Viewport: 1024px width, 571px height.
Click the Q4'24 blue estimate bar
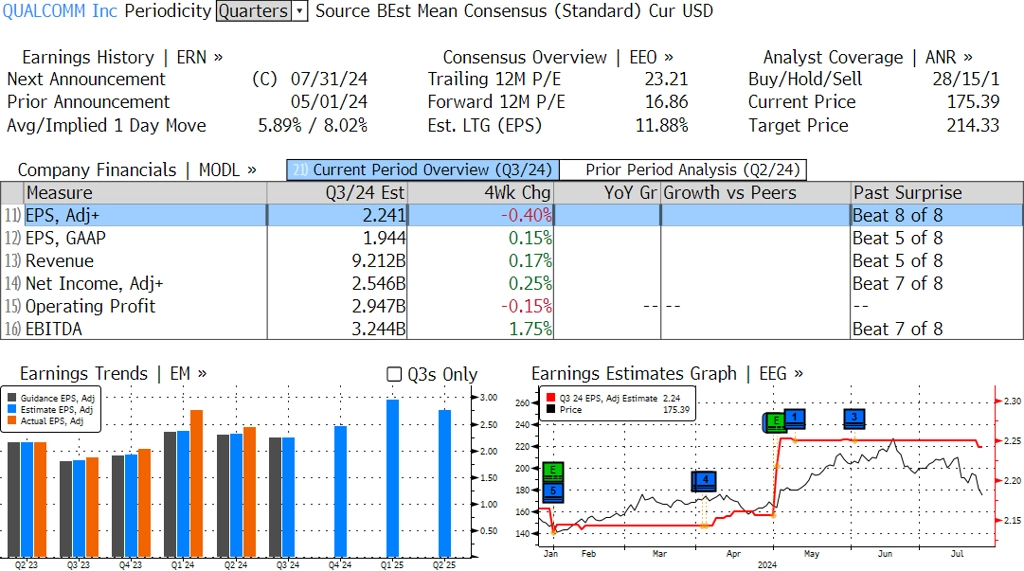point(340,491)
